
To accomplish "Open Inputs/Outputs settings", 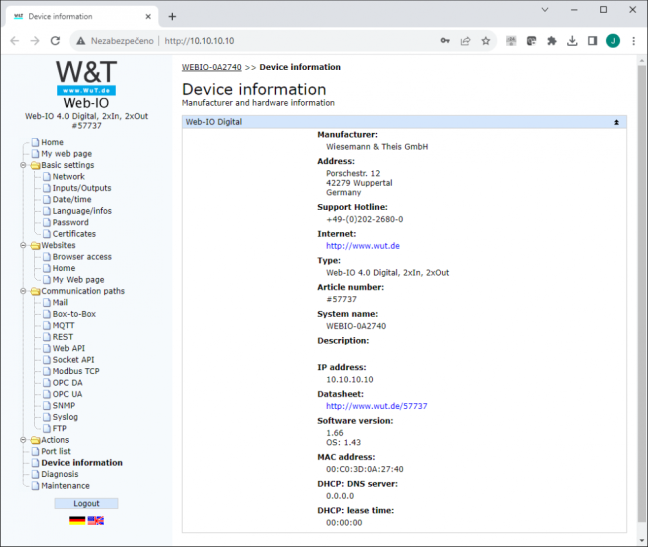I will coord(82,188).
